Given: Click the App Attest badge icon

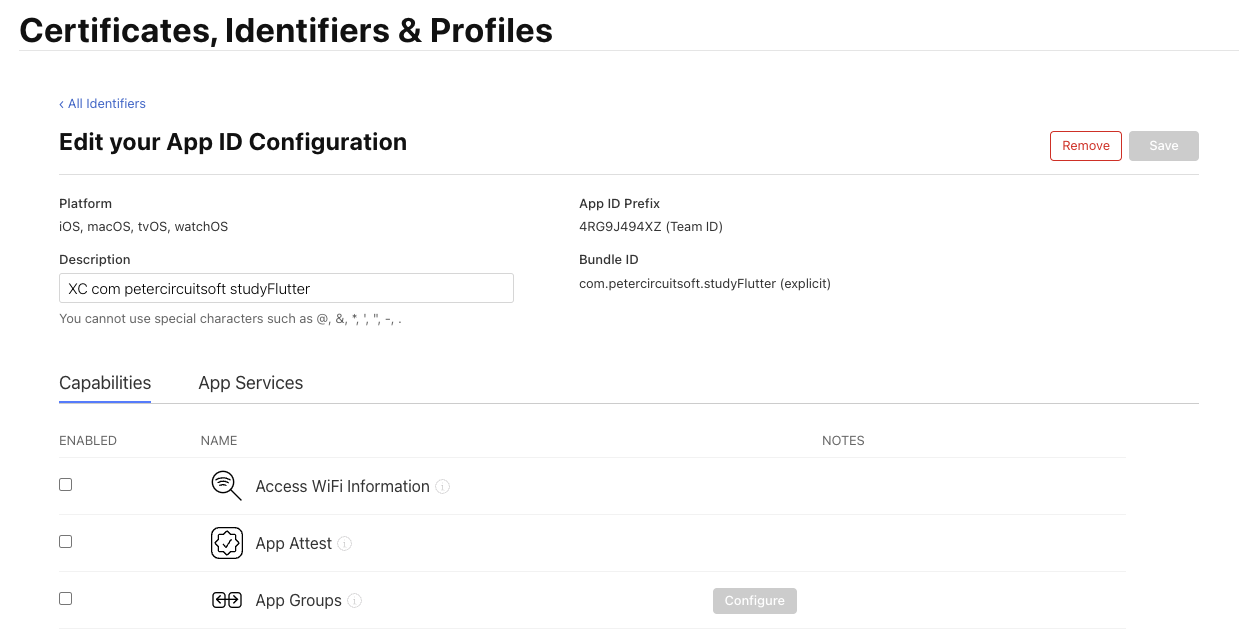Looking at the screenshot, I should (227, 543).
